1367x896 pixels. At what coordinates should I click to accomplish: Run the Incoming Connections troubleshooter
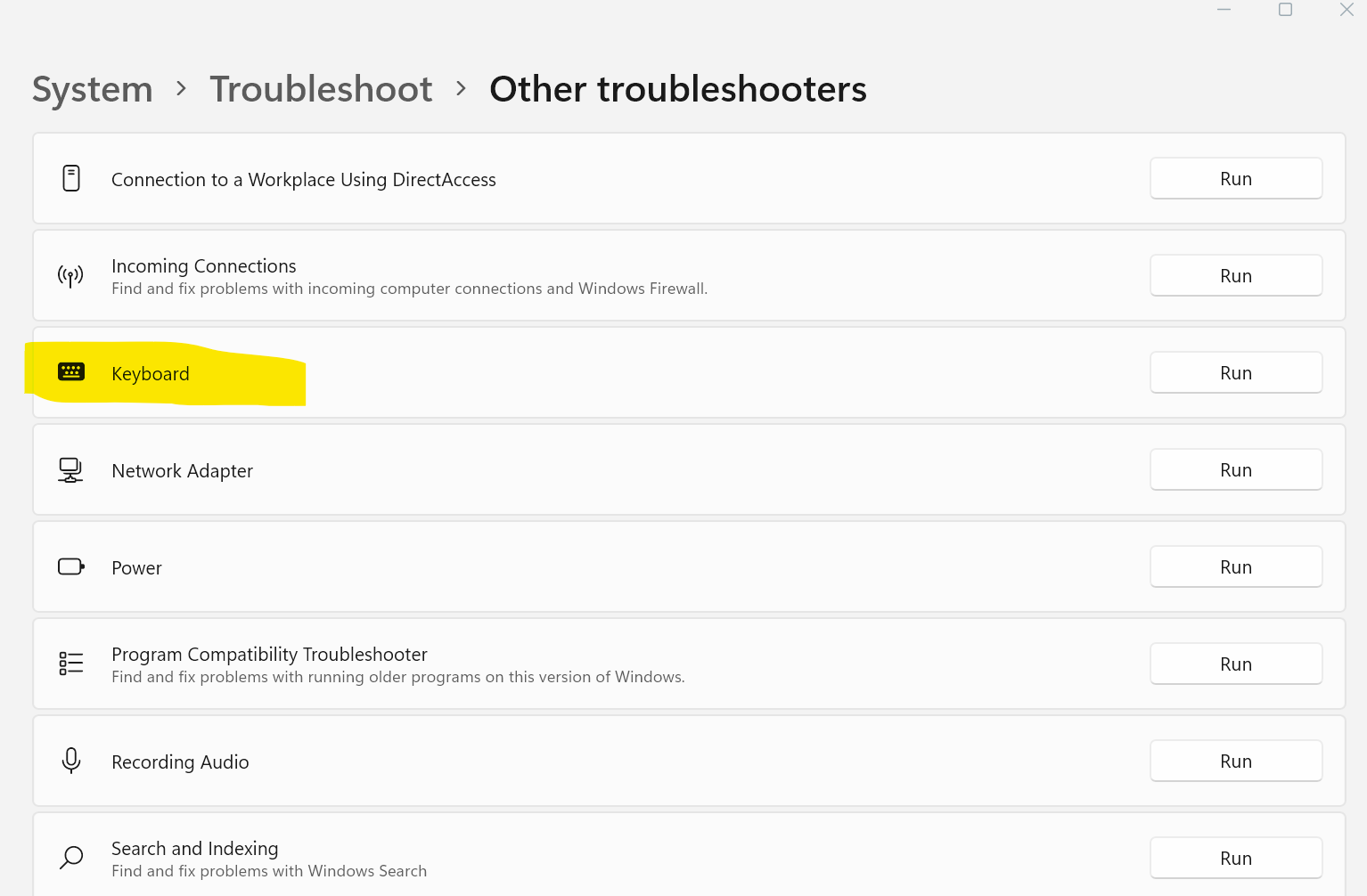point(1236,275)
